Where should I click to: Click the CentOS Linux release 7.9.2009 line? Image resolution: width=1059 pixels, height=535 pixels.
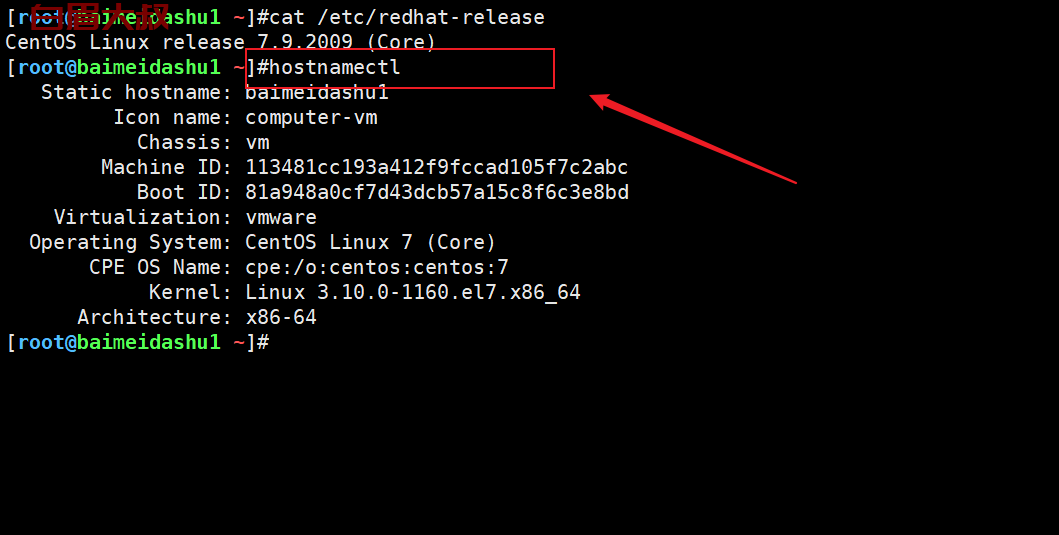pos(221,42)
